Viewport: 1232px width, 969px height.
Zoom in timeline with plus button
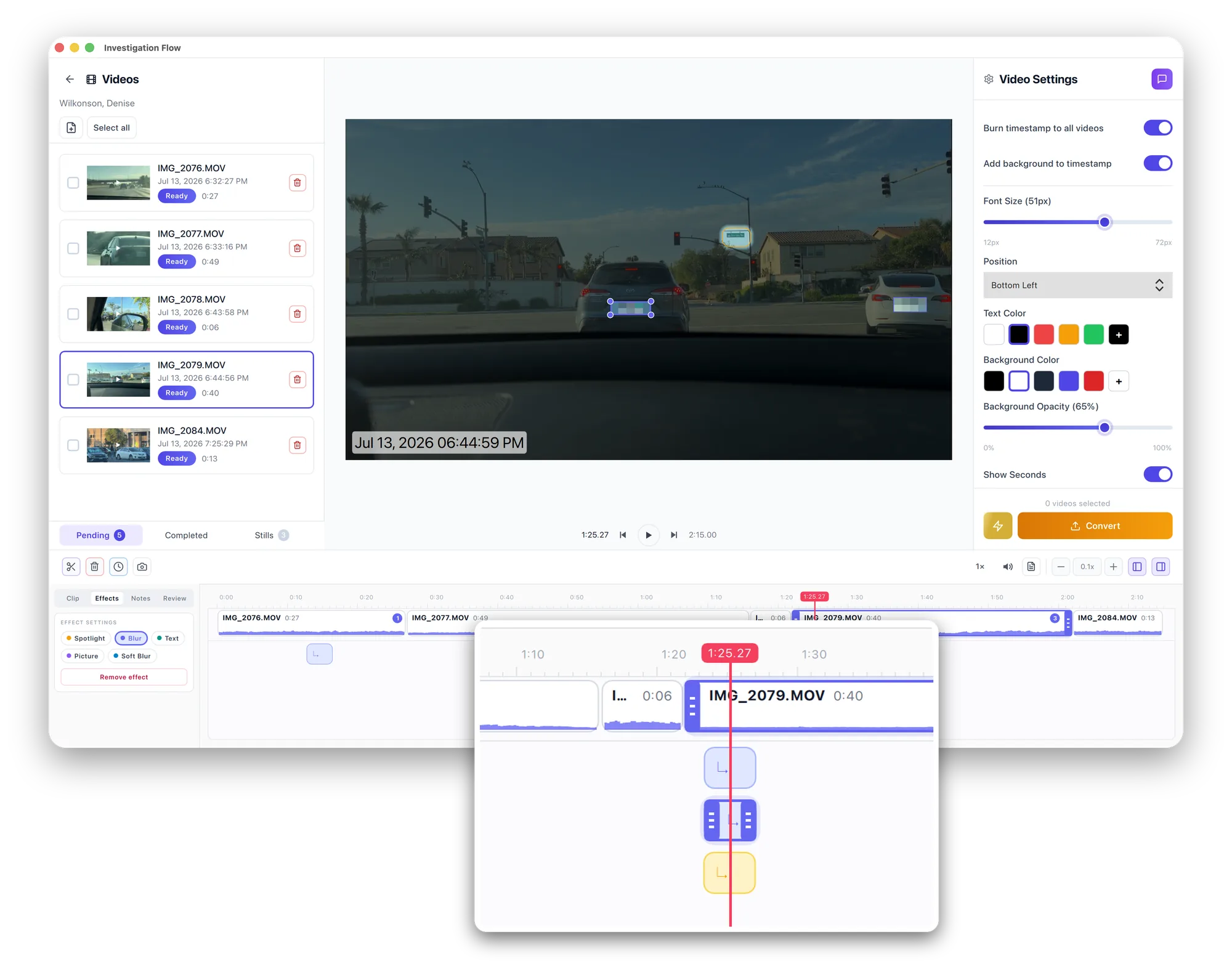pyautogui.click(x=1113, y=567)
